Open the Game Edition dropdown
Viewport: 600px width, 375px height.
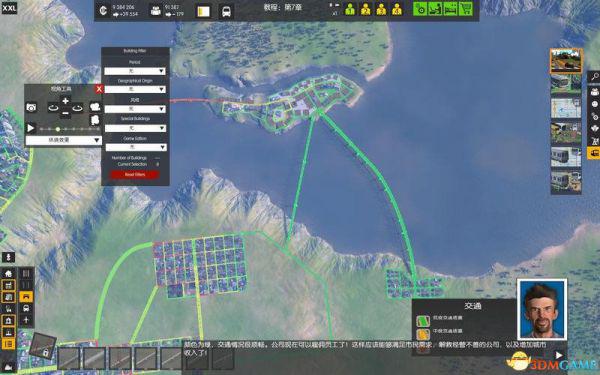pyautogui.click(x=136, y=147)
